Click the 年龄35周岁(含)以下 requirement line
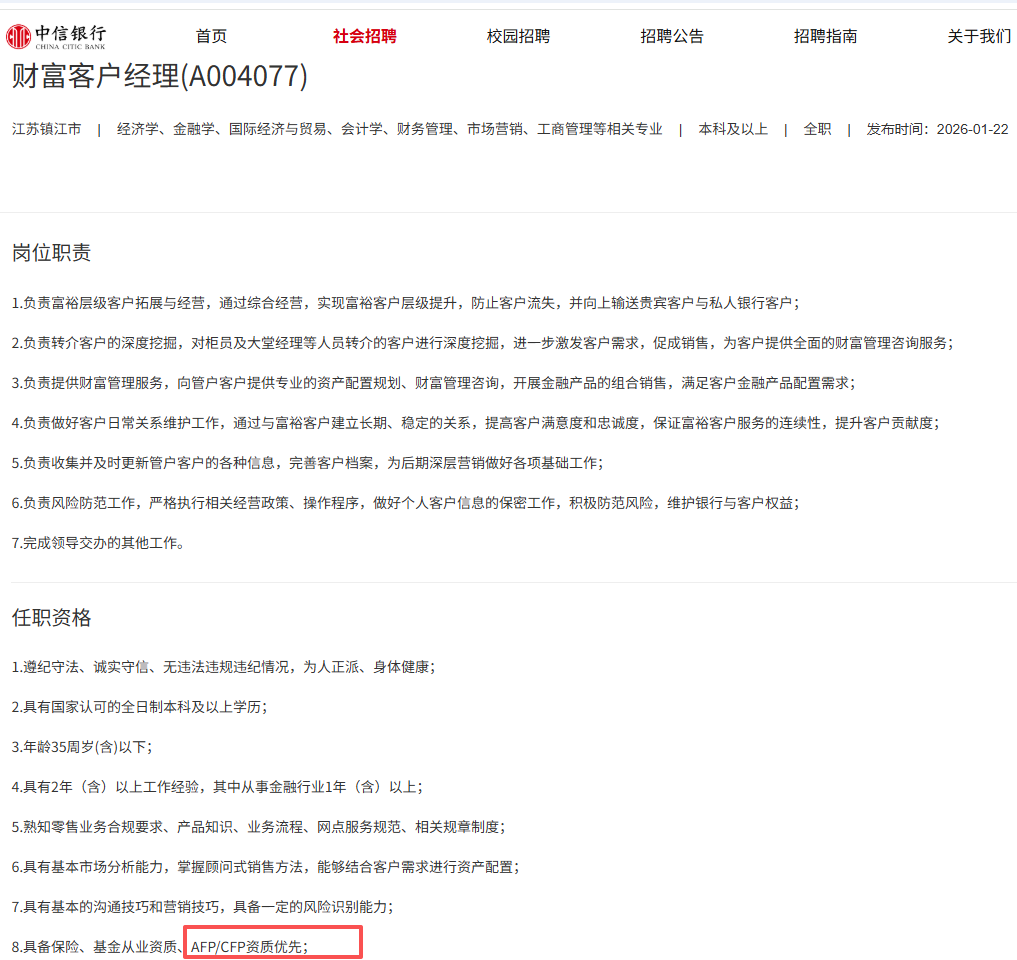Viewport: 1017px width, 960px height. (x=82, y=746)
